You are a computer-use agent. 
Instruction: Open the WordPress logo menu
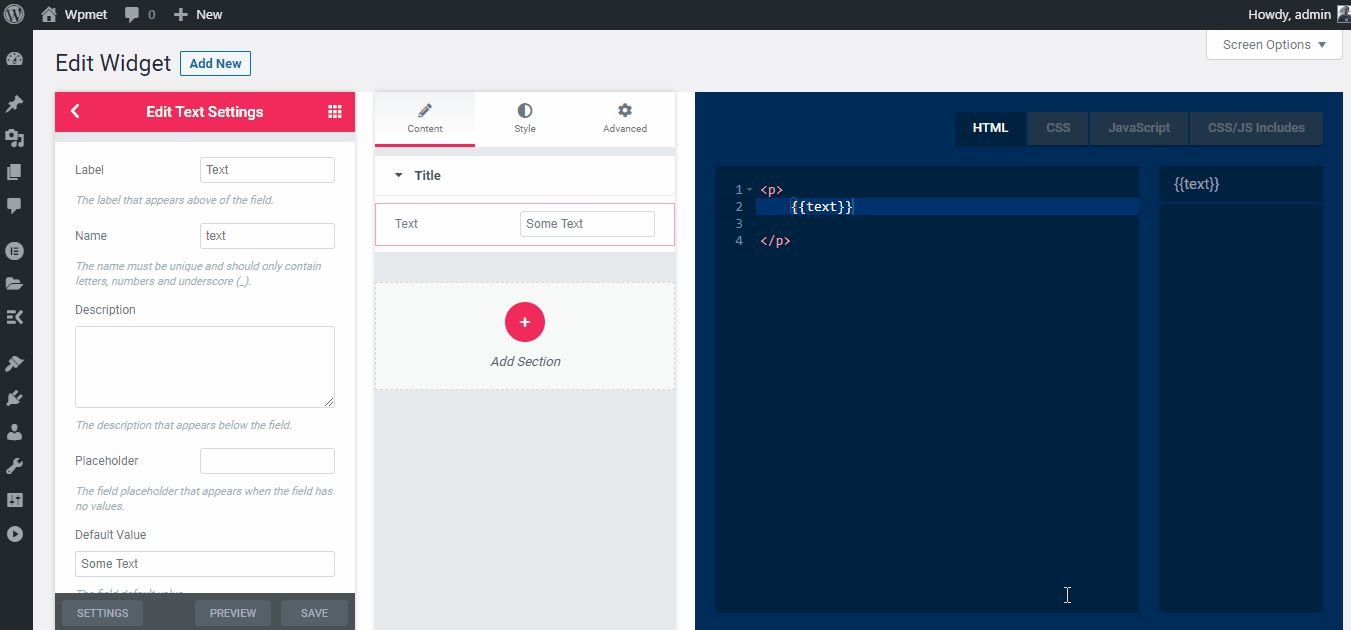(14, 14)
